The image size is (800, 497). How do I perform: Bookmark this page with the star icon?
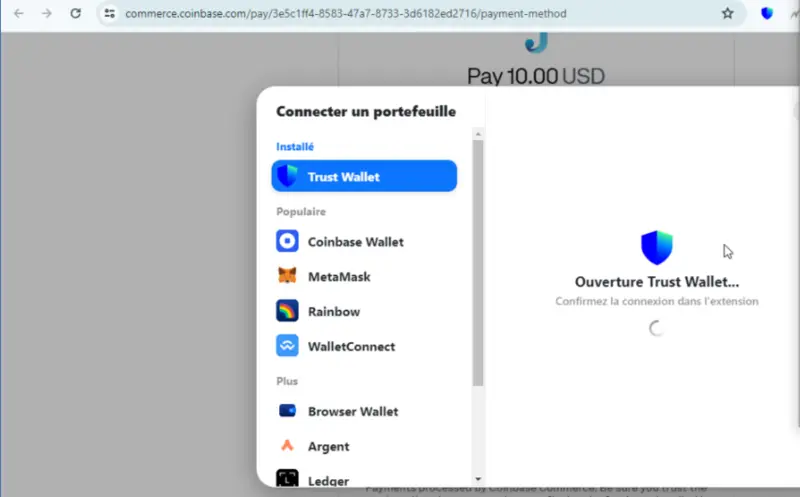[x=728, y=13]
